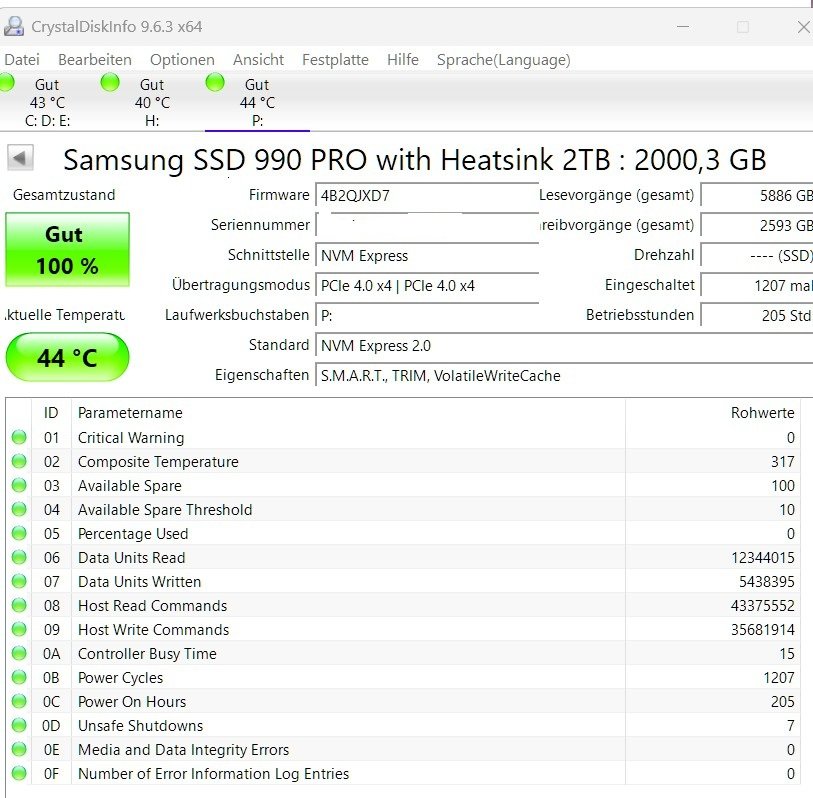Screen dimensions: 813x798
Task: Click the green status dot for Controller Busy Time
Action: 19,653
